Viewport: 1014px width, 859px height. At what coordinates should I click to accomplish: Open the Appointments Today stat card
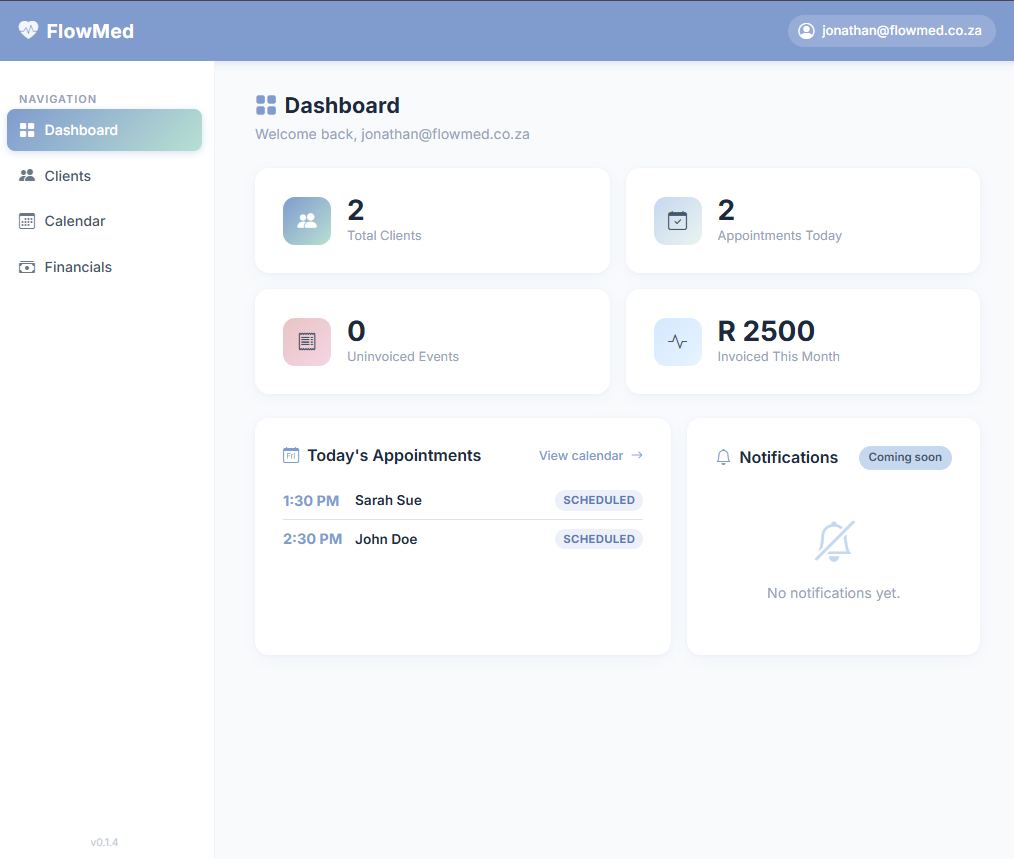coord(803,221)
